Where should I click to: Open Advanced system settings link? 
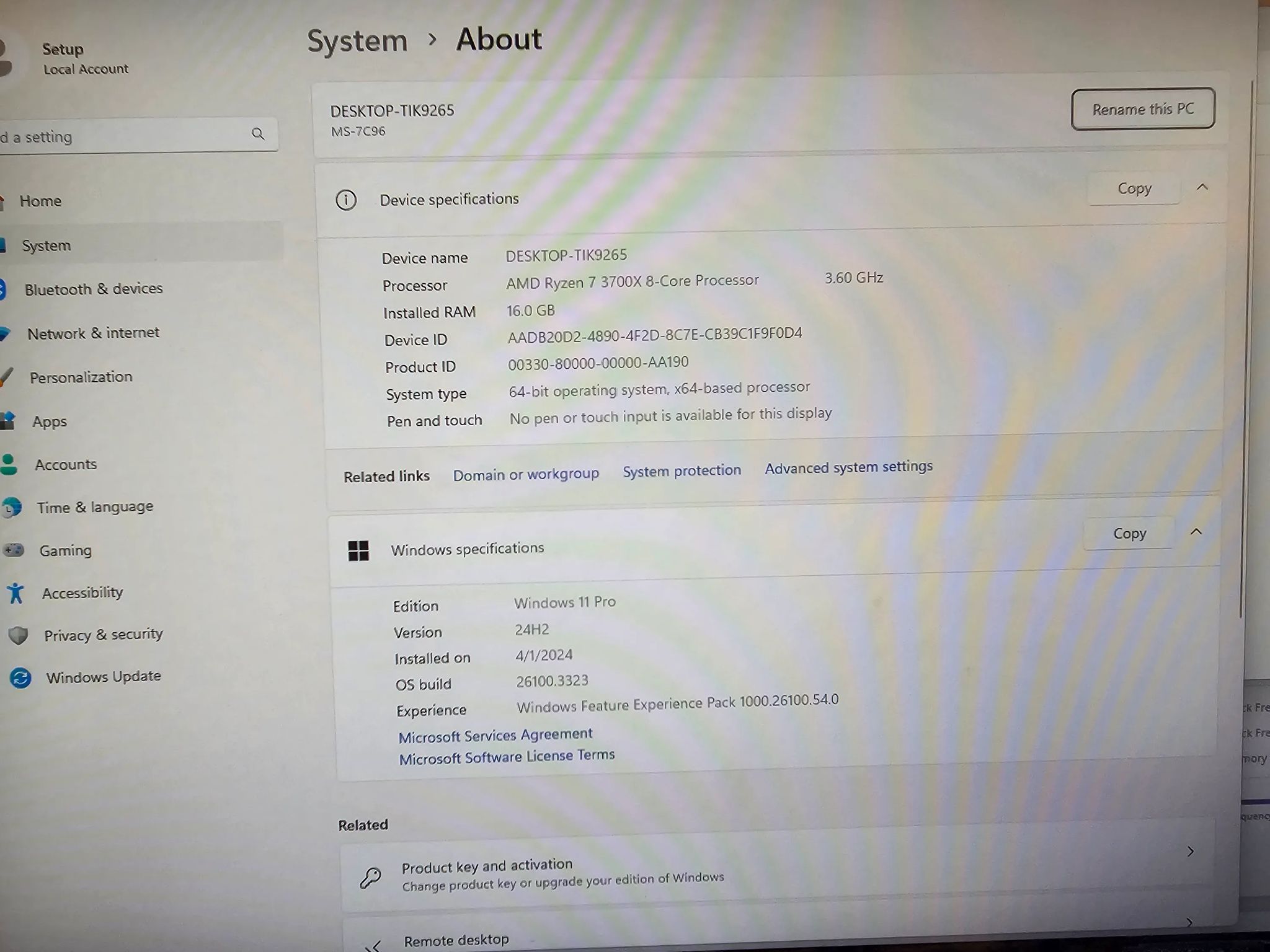pyautogui.click(x=848, y=467)
